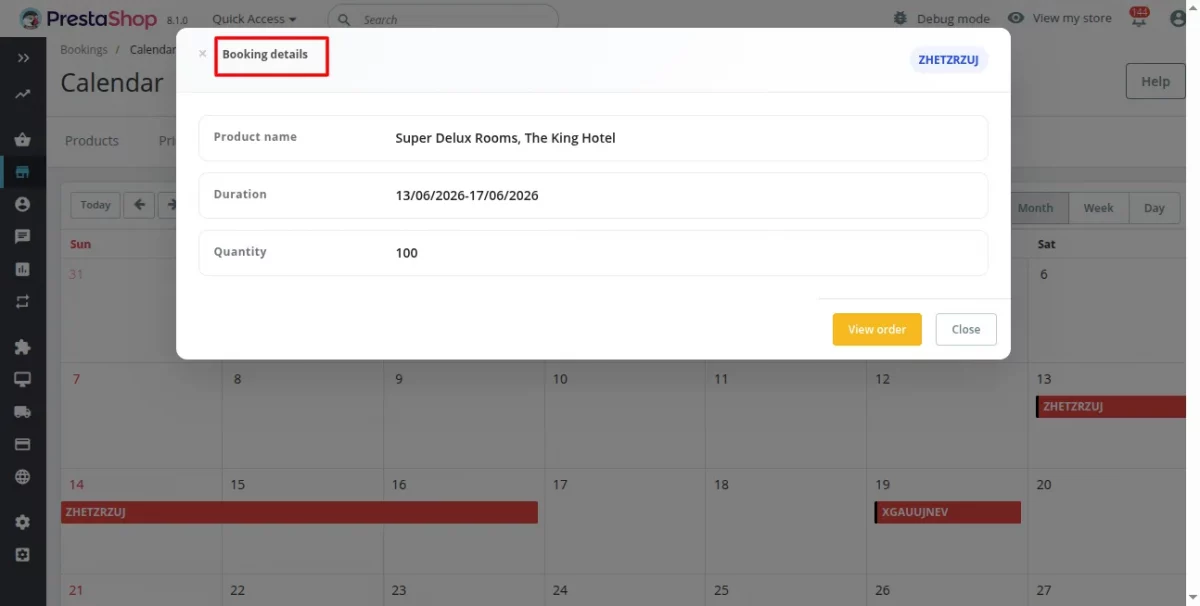1200x606 pixels.
Task: Click ZHETZRZUJ booking bar starting on the 14th
Action: click(x=299, y=512)
